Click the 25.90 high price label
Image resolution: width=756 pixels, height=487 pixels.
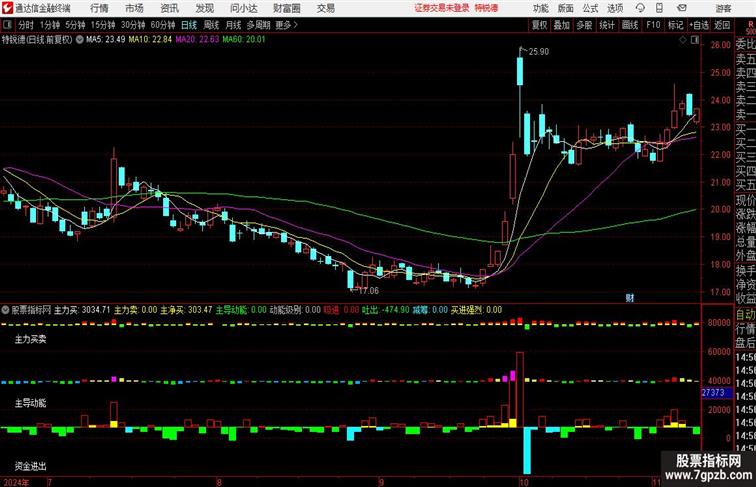pos(539,52)
